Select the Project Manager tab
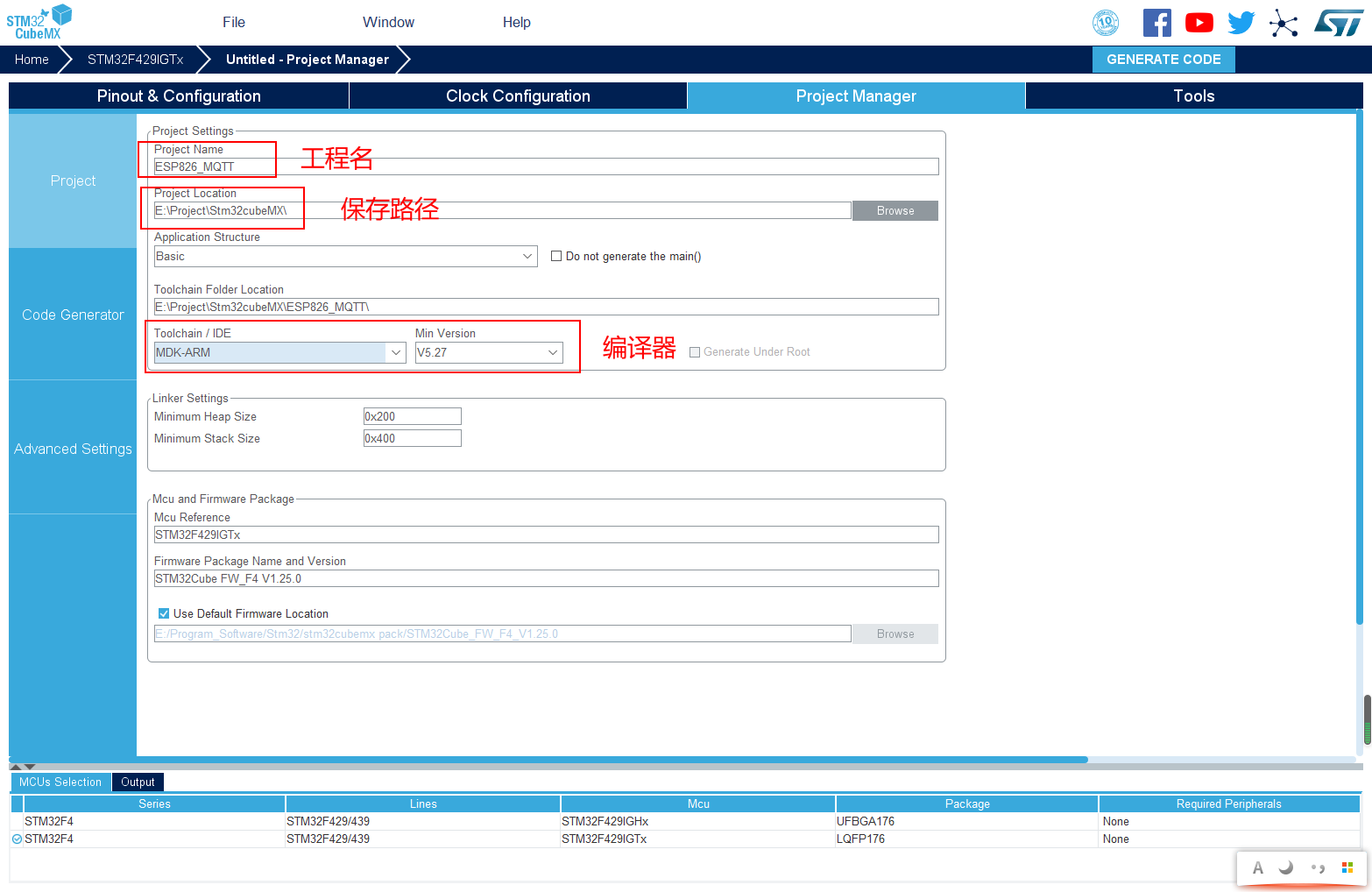This screenshot has width=1372, height=892. click(856, 96)
